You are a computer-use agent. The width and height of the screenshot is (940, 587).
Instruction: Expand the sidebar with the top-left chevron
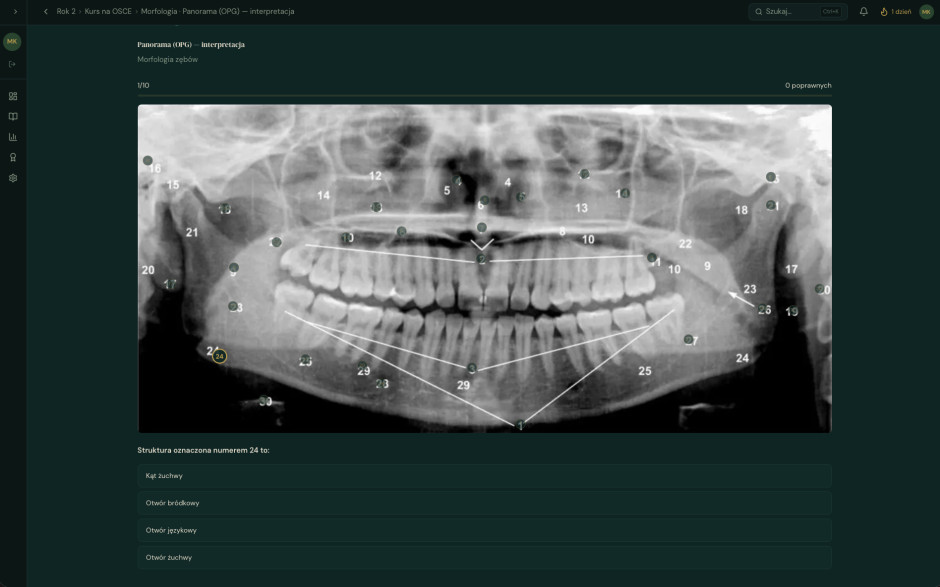pos(15,11)
